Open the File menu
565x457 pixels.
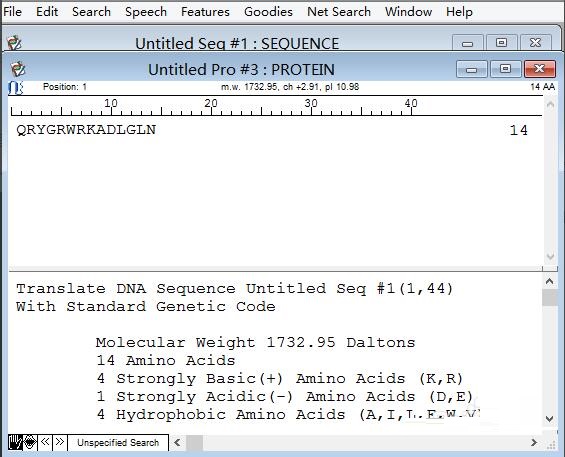[13, 12]
